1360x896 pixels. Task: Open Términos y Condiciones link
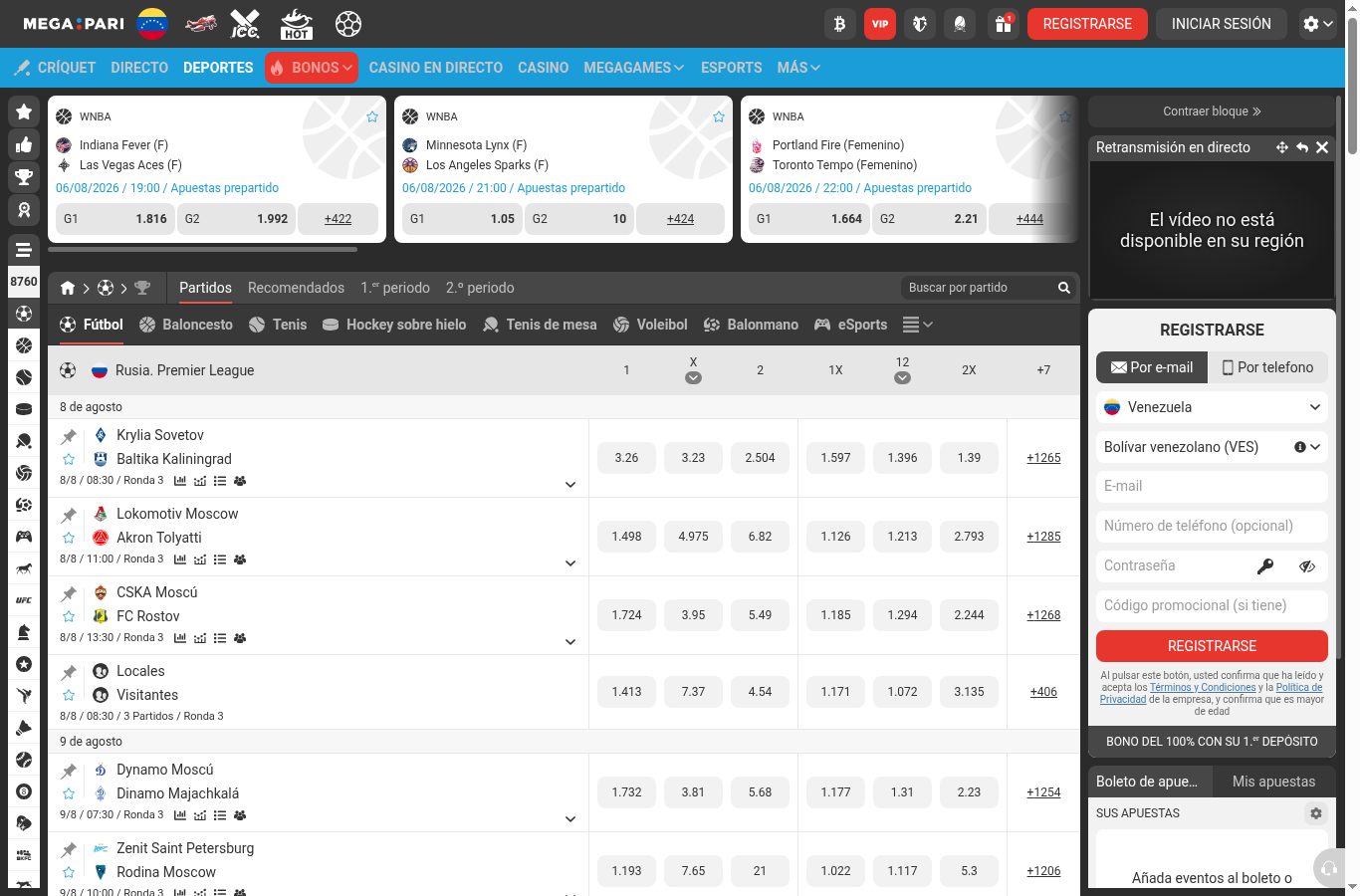coord(1203,687)
